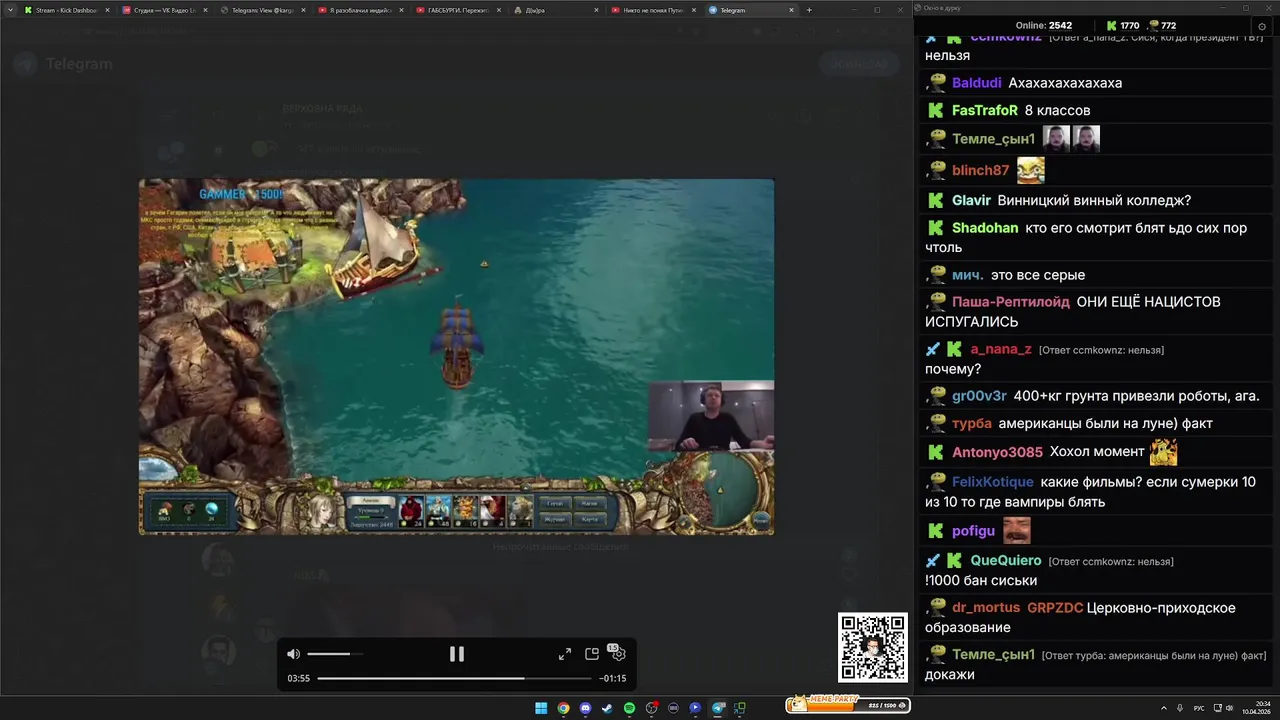Click pofigu username in chat
Screen dimensions: 1280x720
[x=974, y=531]
